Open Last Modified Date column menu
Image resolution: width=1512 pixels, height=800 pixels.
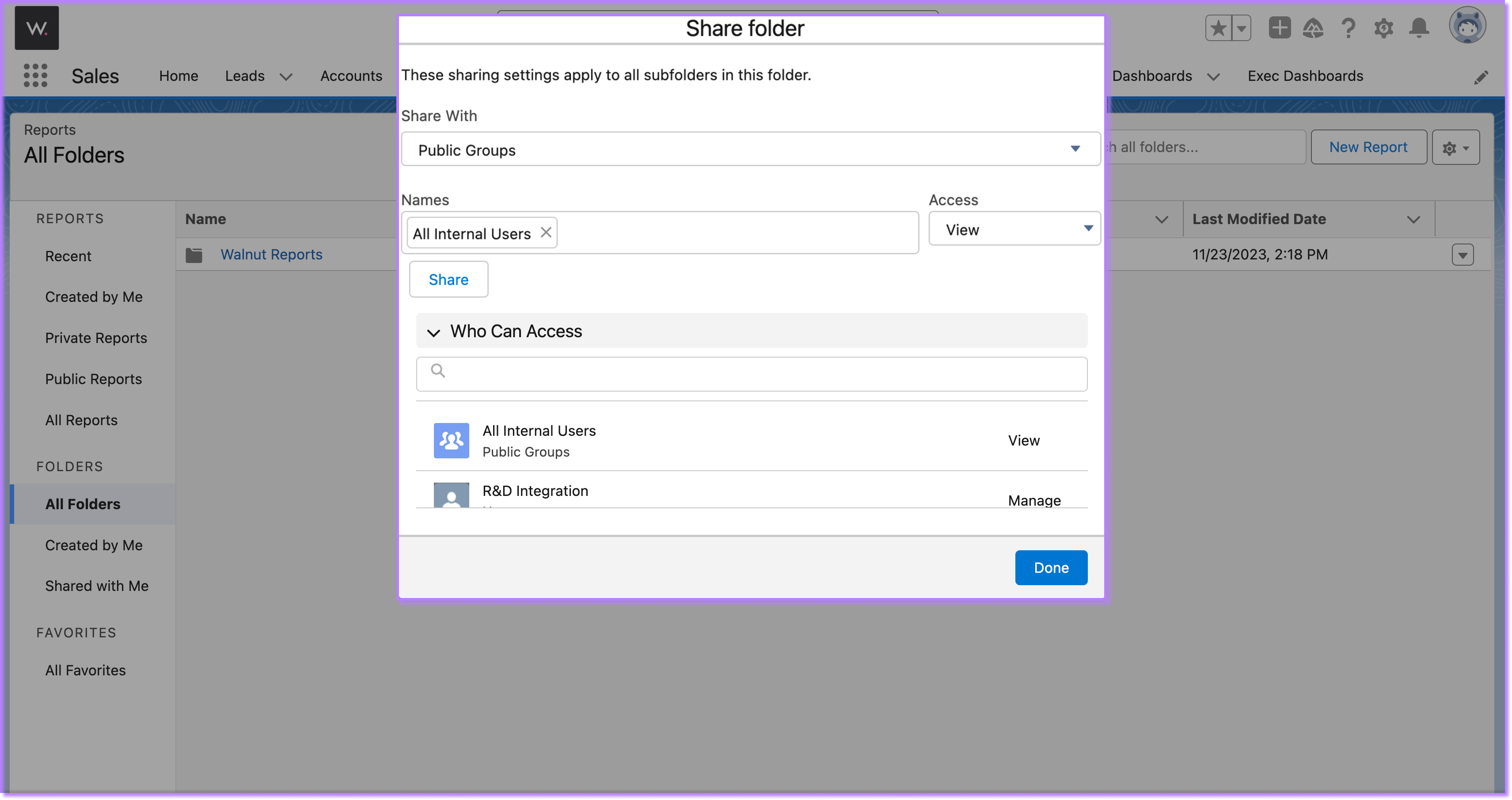[1413, 220]
